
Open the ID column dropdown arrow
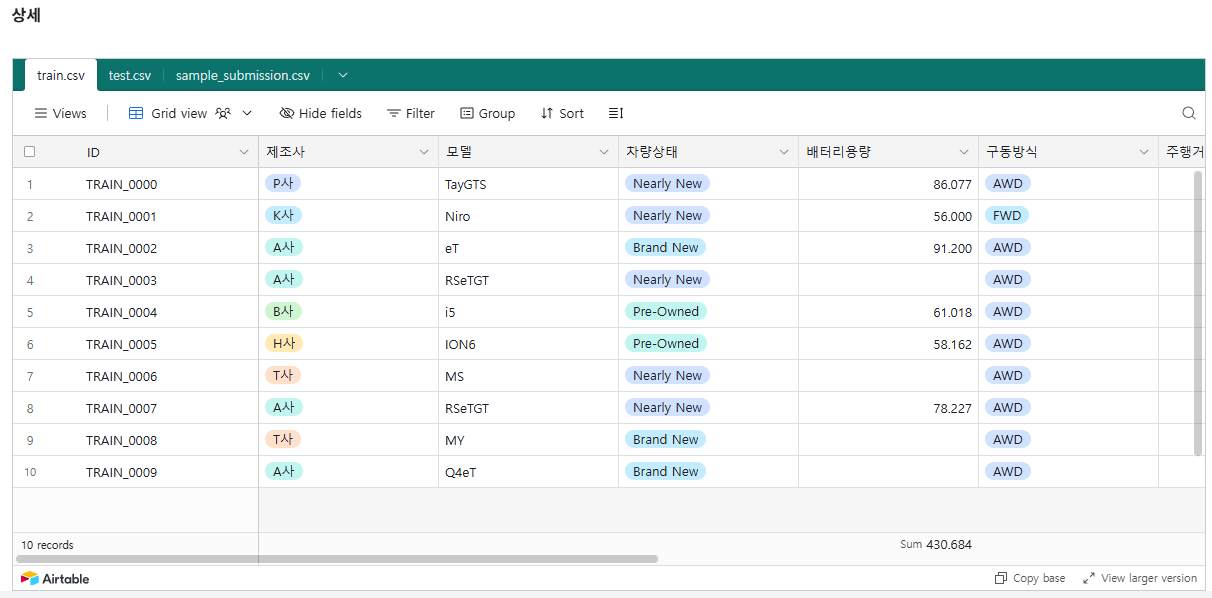click(244, 152)
